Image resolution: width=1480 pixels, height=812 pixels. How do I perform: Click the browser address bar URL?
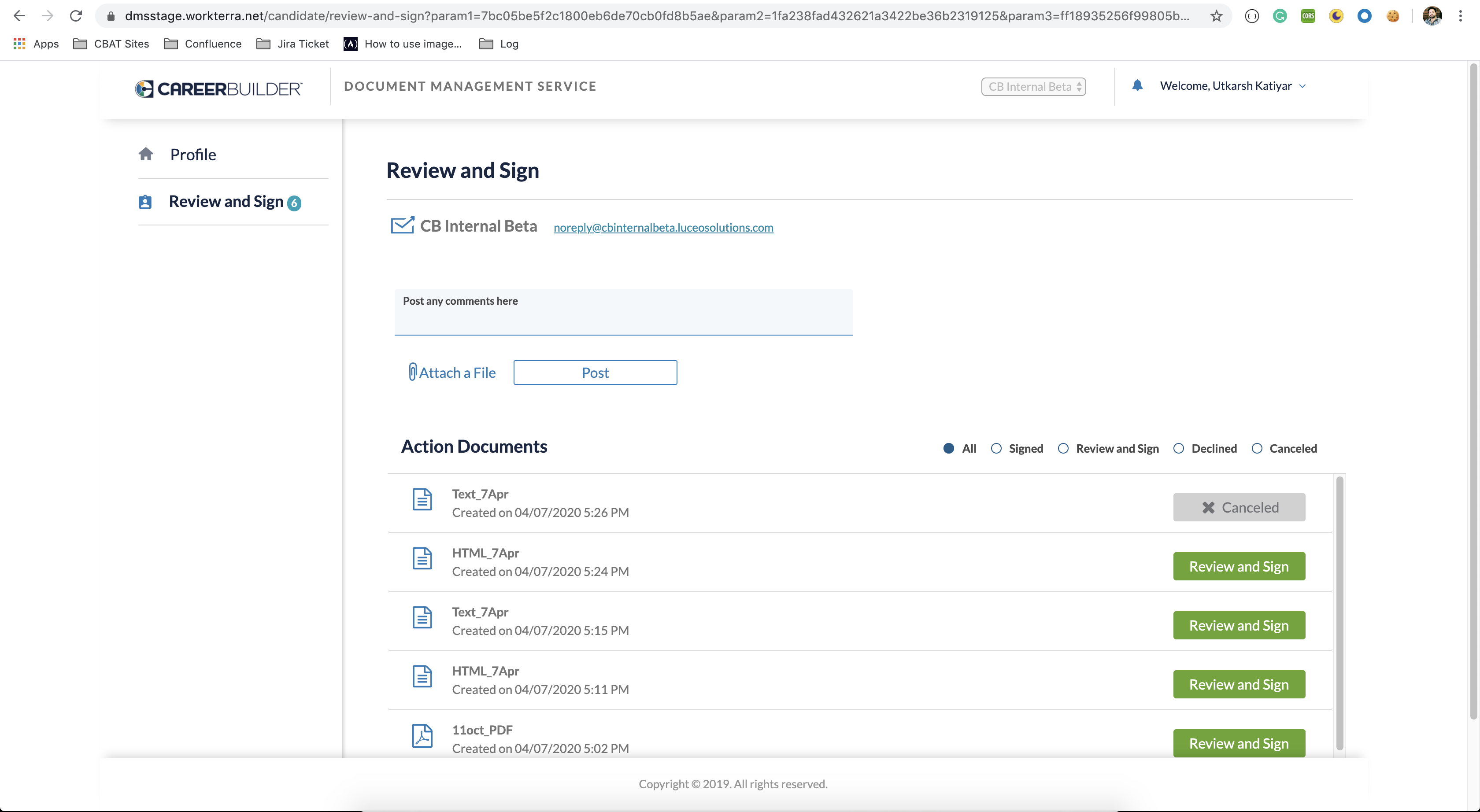[x=657, y=16]
